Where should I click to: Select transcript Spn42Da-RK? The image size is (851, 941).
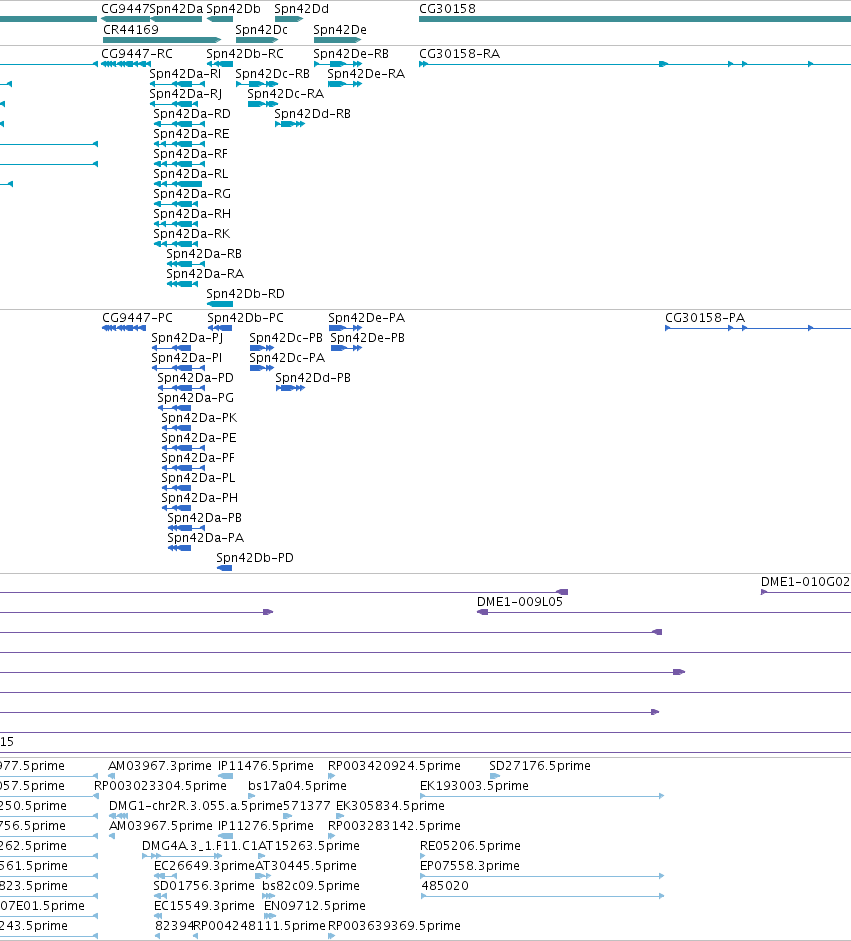pos(192,233)
